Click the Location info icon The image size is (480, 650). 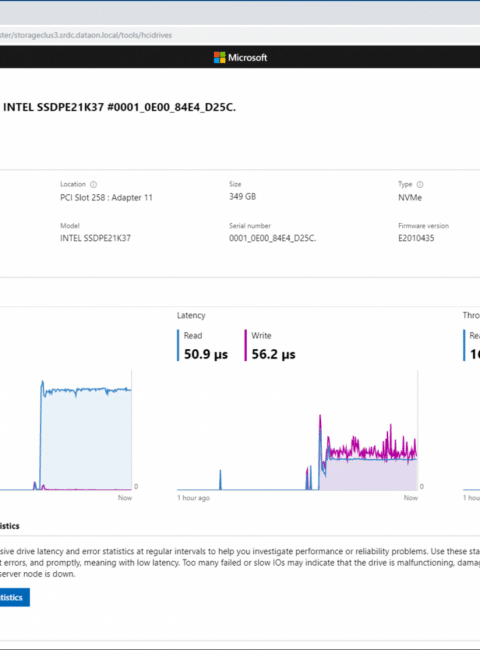(x=94, y=184)
